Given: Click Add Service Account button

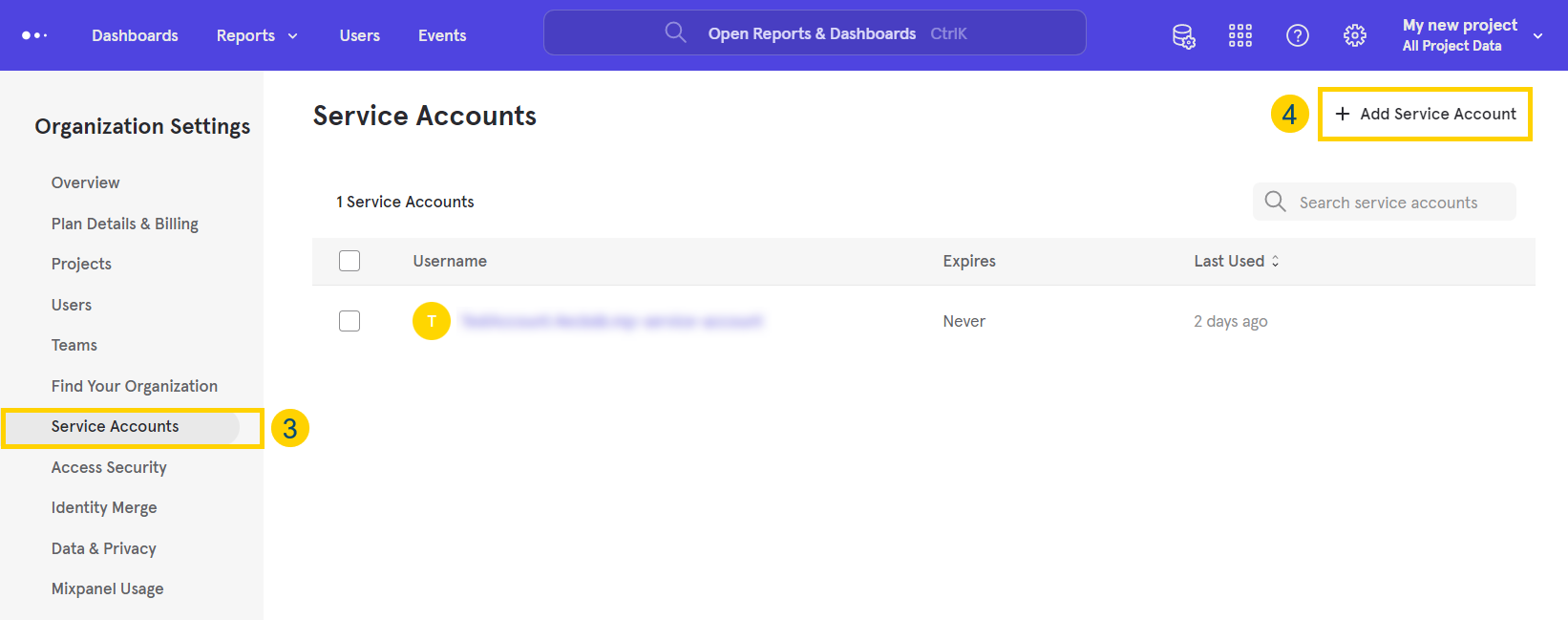Looking at the screenshot, I should pos(1425,114).
